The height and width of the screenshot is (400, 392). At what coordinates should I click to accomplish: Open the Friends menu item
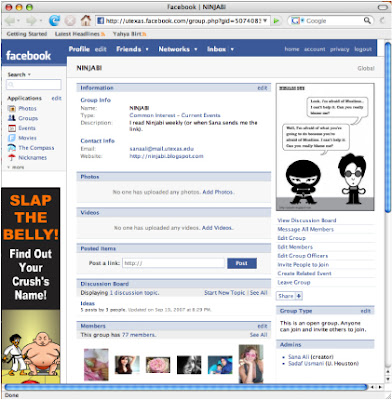[x=129, y=49]
